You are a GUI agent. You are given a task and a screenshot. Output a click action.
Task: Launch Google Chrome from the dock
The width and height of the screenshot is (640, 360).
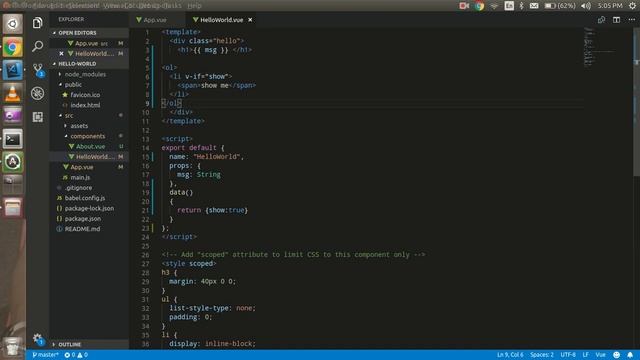(13, 48)
